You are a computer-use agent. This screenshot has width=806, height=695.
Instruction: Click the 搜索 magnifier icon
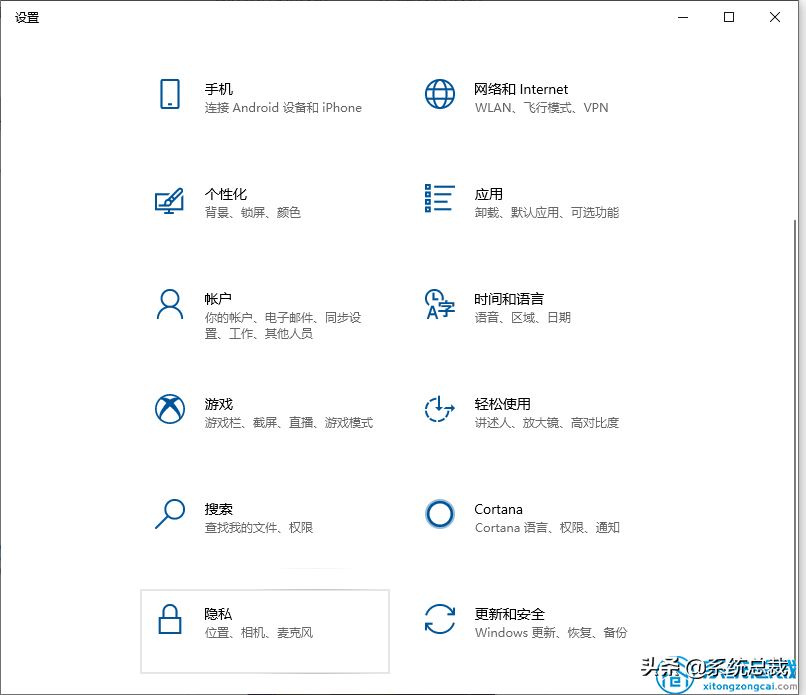click(x=170, y=516)
